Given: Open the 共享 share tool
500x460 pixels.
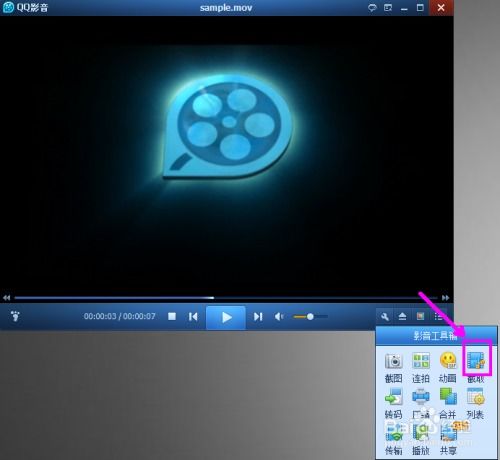Looking at the screenshot, I should (448, 439).
